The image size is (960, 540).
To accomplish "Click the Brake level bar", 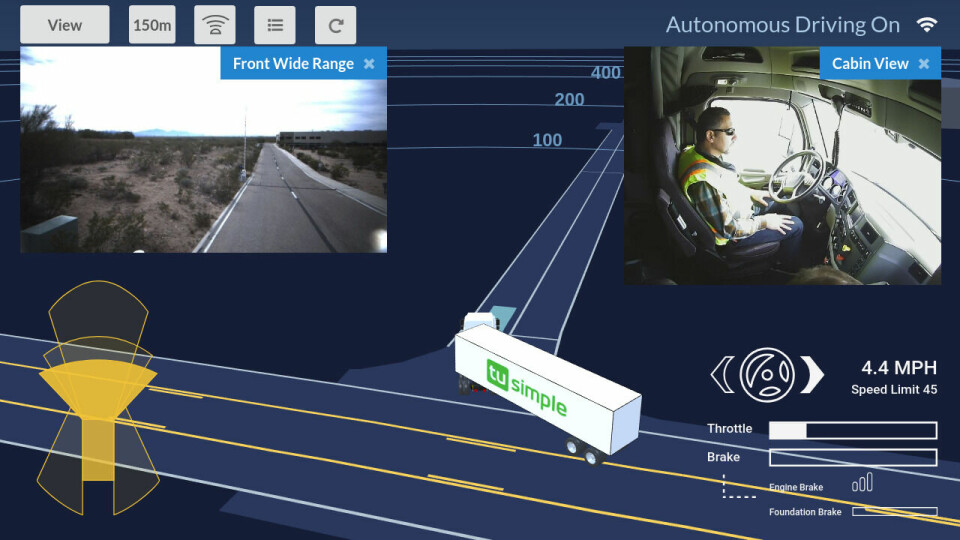I will [x=852, y=457].
